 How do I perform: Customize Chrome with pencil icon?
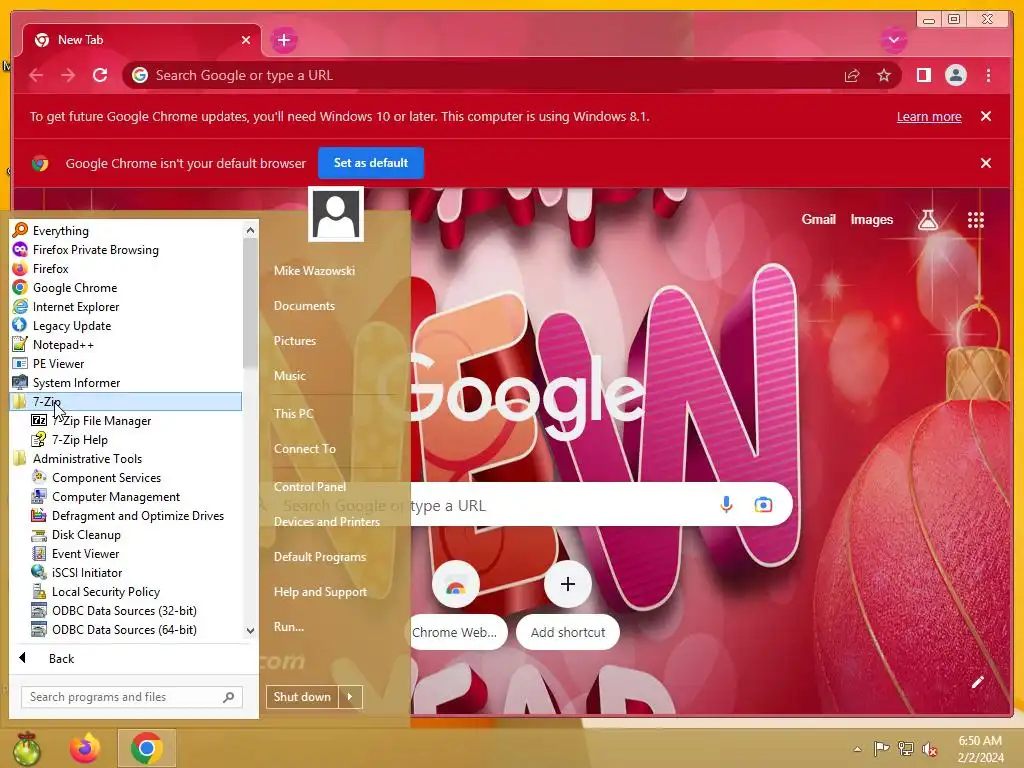(977, 682)
